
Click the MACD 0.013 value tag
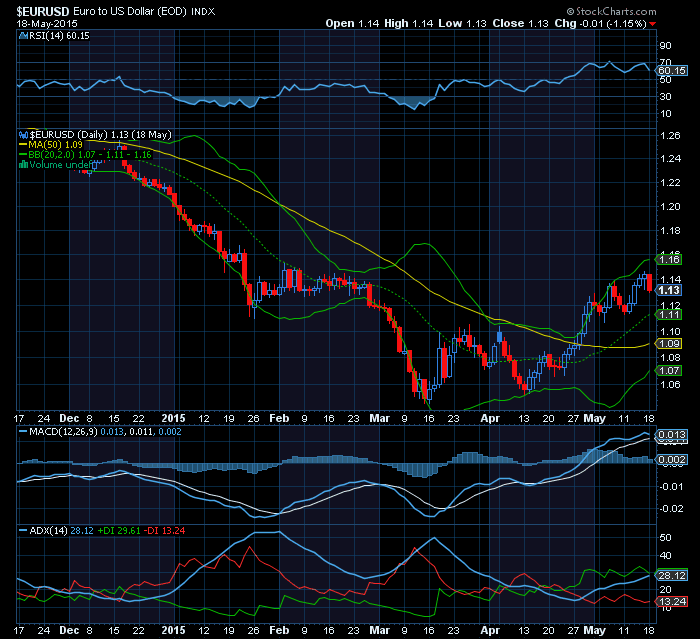(671, 435)
